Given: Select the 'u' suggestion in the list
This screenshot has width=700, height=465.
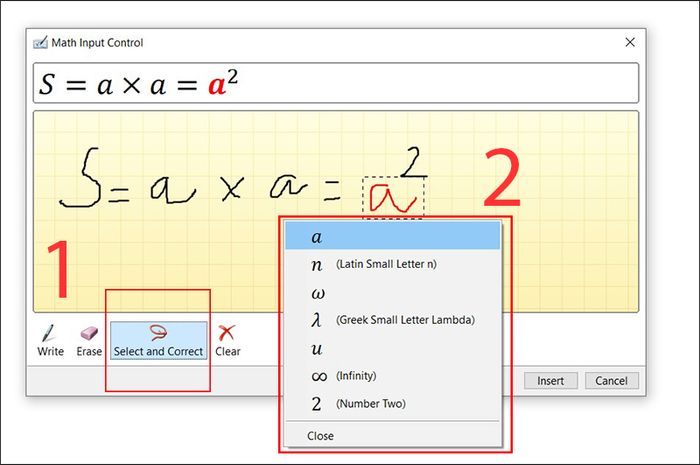Looking at the screenshot, I should tap(392, 348).
